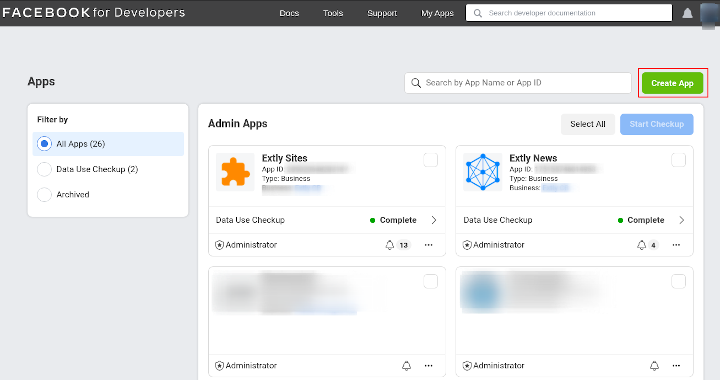
Task: Open the Docs menu
Action: [289, 13]
